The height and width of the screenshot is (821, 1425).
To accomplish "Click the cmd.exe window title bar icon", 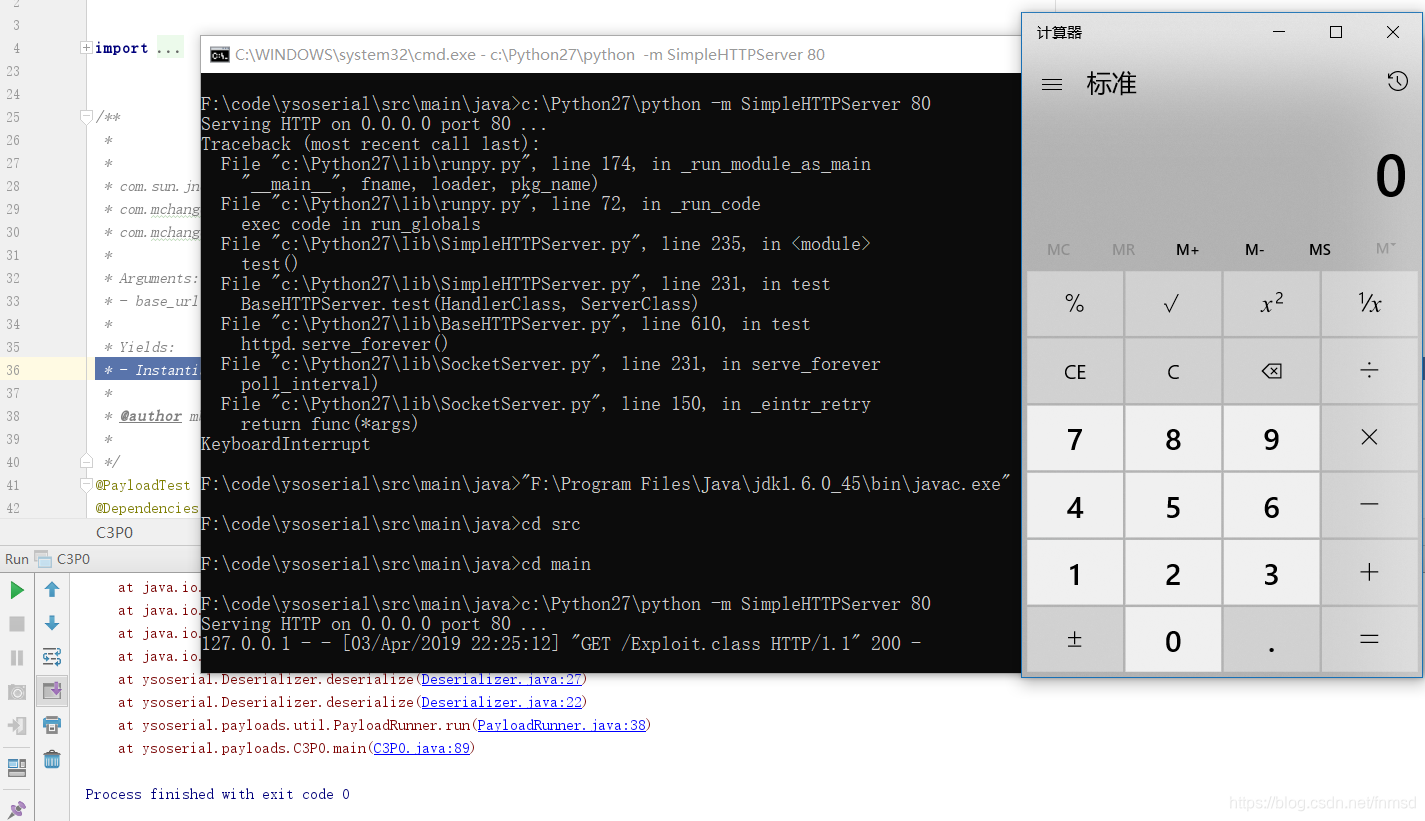I will pos(219,55).
